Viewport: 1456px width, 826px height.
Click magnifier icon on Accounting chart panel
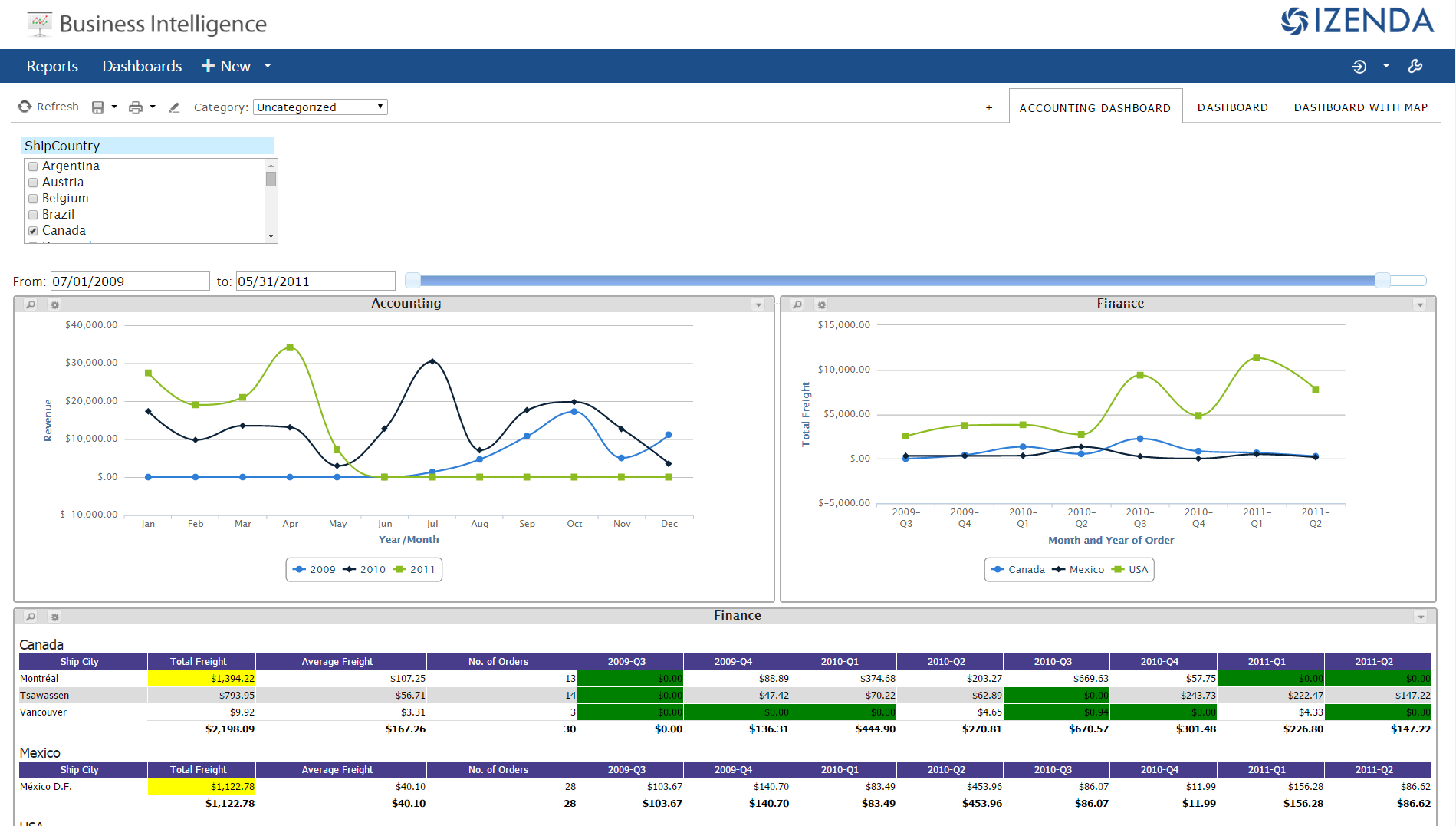pyautogui.click(x=31, y=304)
